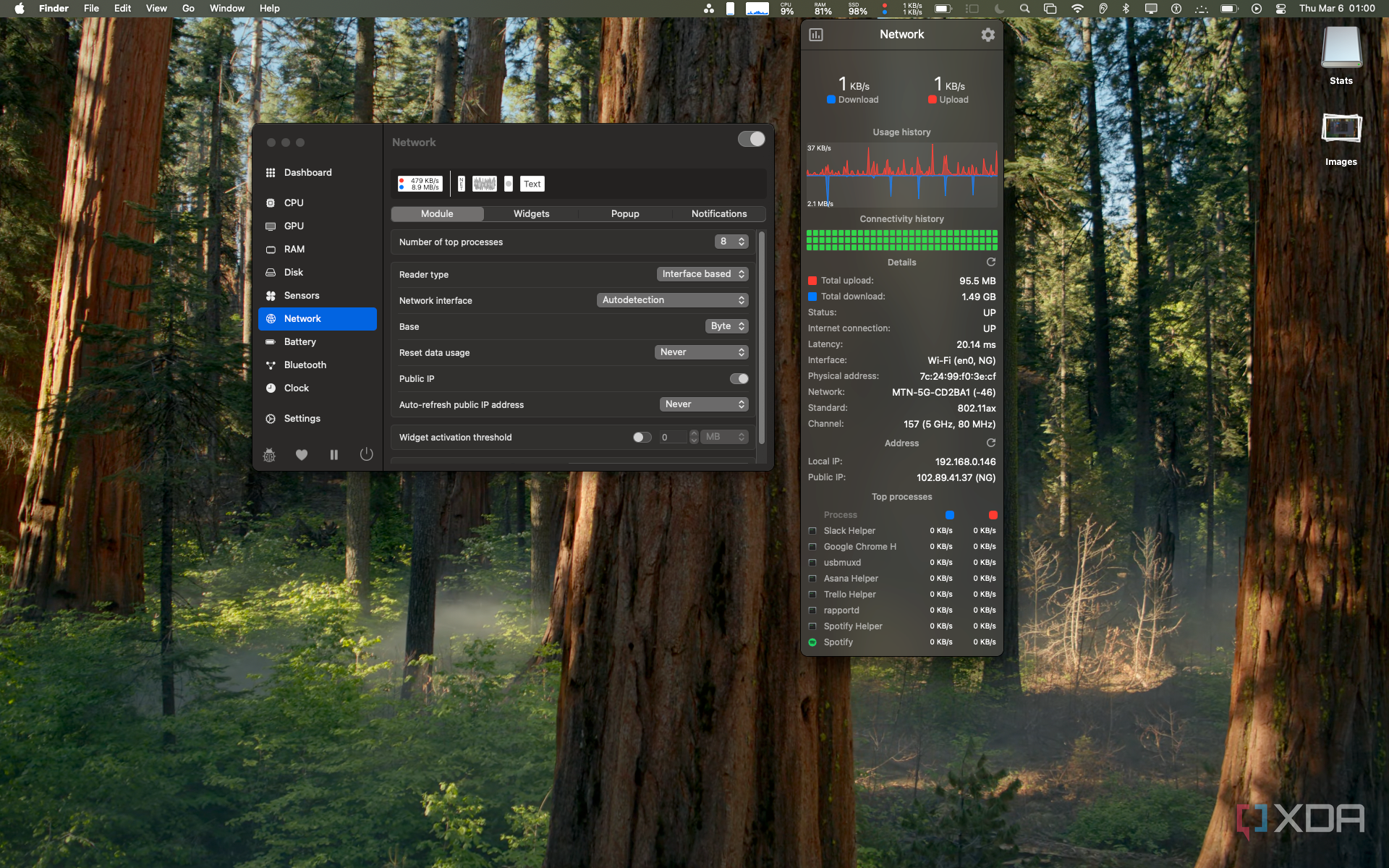Refresh the Details section

pyautogui.click(x=991, y=262)
